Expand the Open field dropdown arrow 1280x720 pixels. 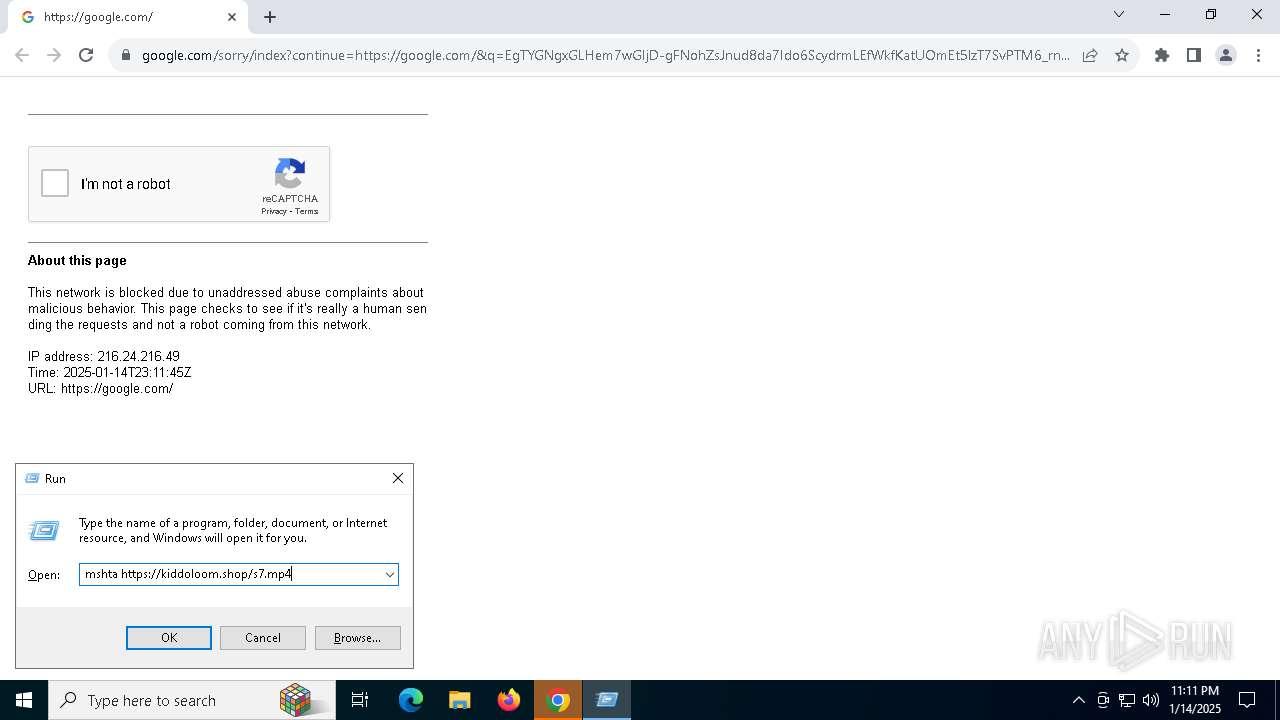coord(390,574)
